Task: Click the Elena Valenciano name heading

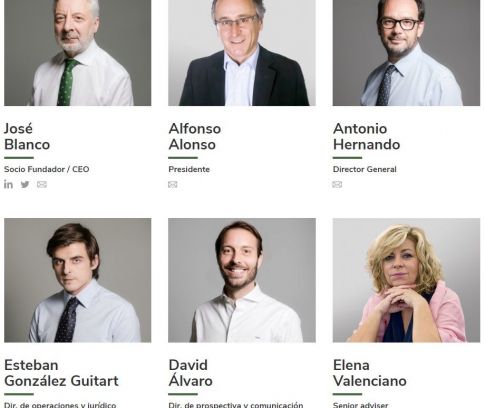Action: [x=370, y=373]
